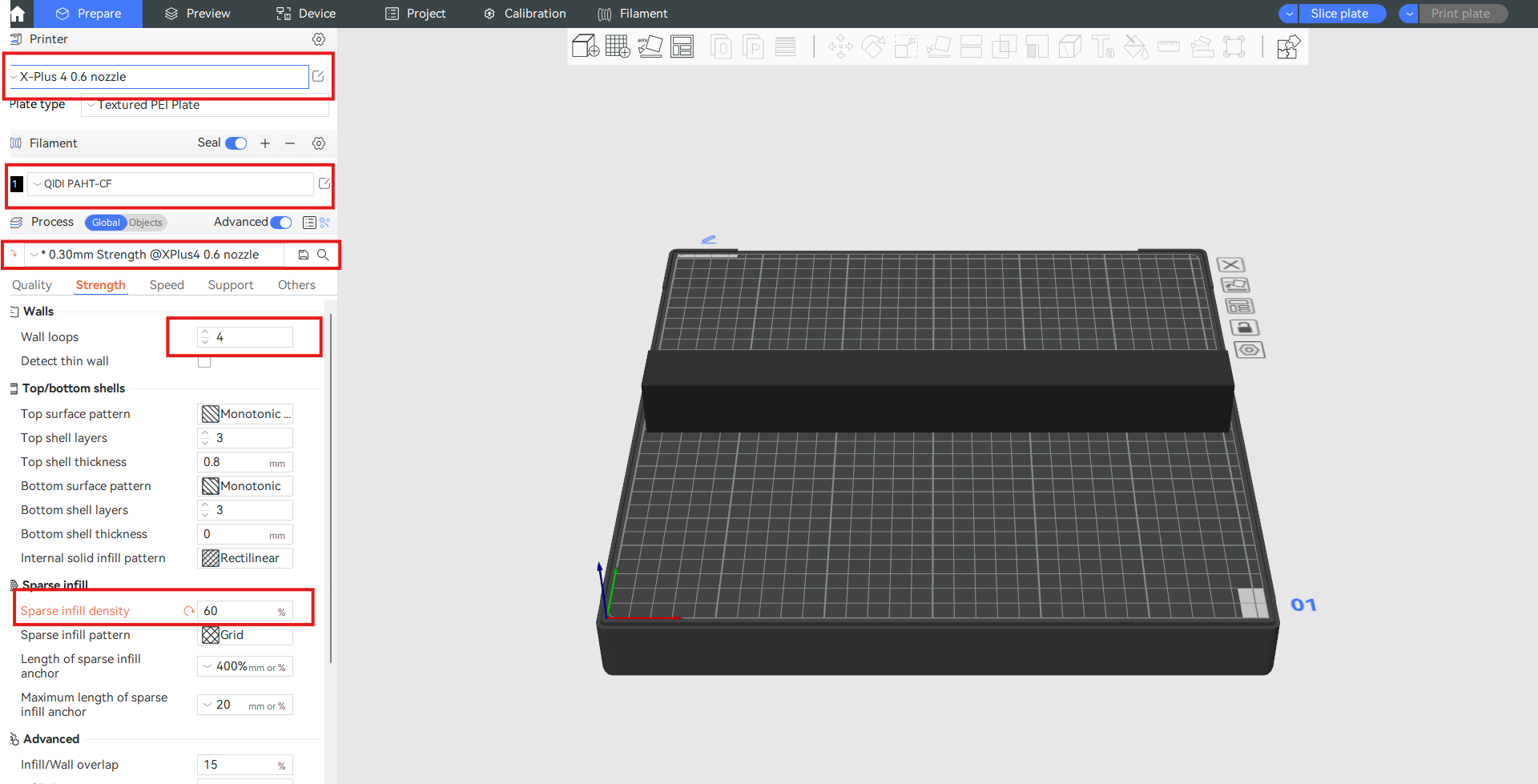Open the Lock plate icon beside the build plate
The image size is (1538, 784).
[x=1244, y=327]
